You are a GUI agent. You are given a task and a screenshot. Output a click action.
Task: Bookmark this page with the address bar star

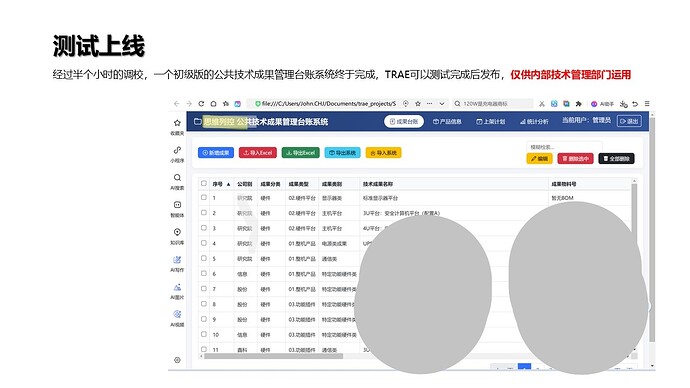(418, 104)
